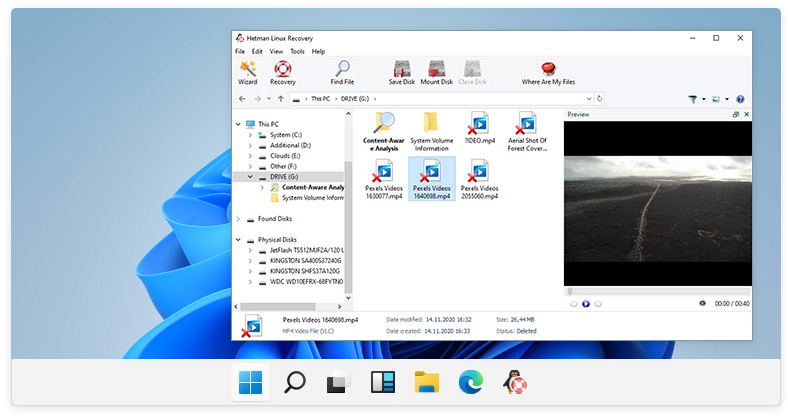Select Pexels Videos 2055060.mp4 file
This screenshot has height=416, width=788.
click(479, 179)
